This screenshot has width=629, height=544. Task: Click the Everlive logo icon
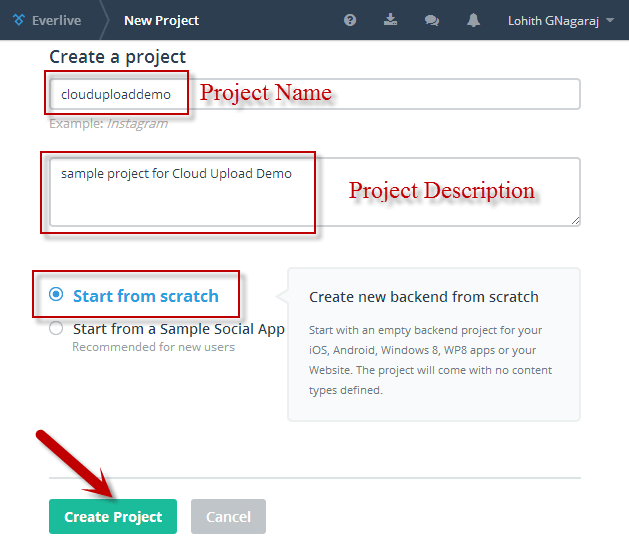(19, 20)
